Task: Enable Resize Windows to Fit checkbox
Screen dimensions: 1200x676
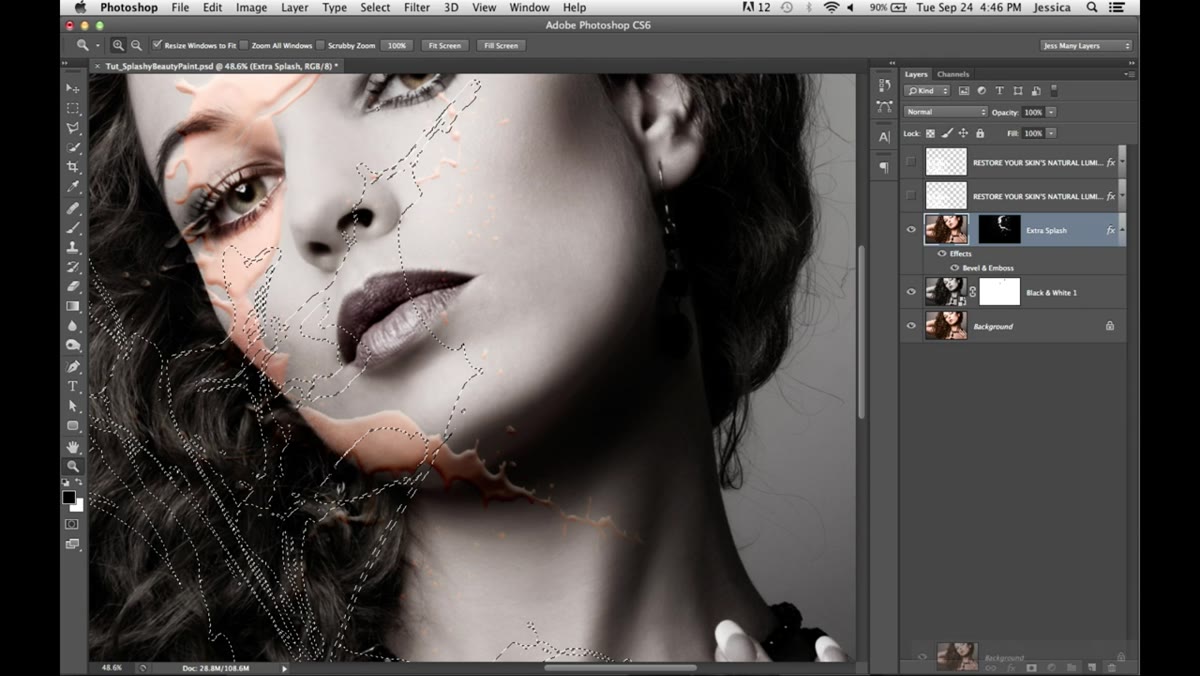Action: [157, 45]
